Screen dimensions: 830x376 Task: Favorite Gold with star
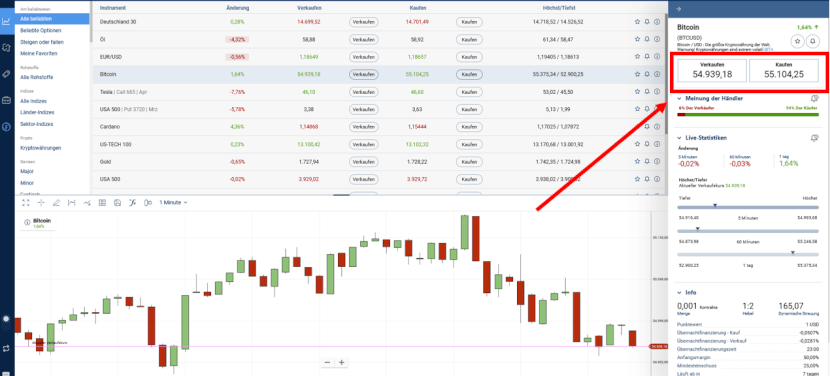[x=637, y=162]
